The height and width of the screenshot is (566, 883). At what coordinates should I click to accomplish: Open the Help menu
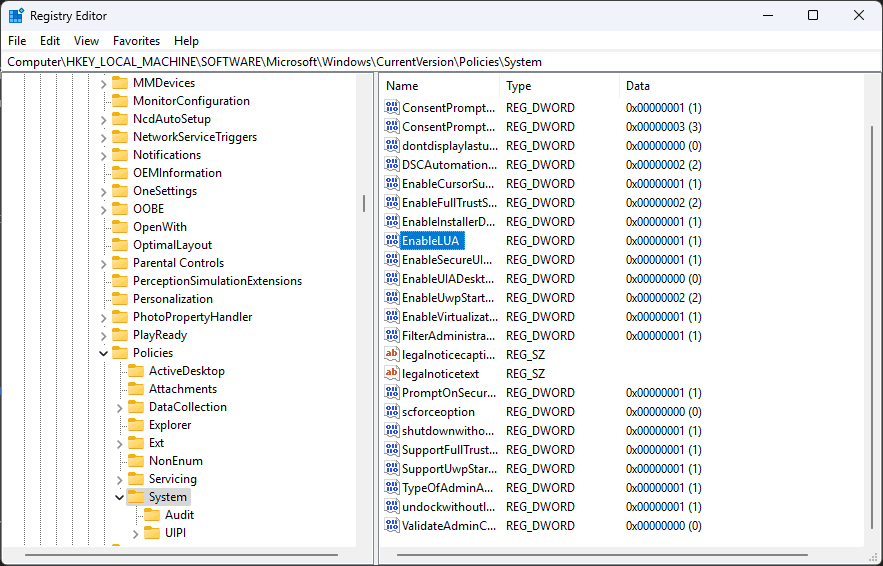(x=186, y=41)
